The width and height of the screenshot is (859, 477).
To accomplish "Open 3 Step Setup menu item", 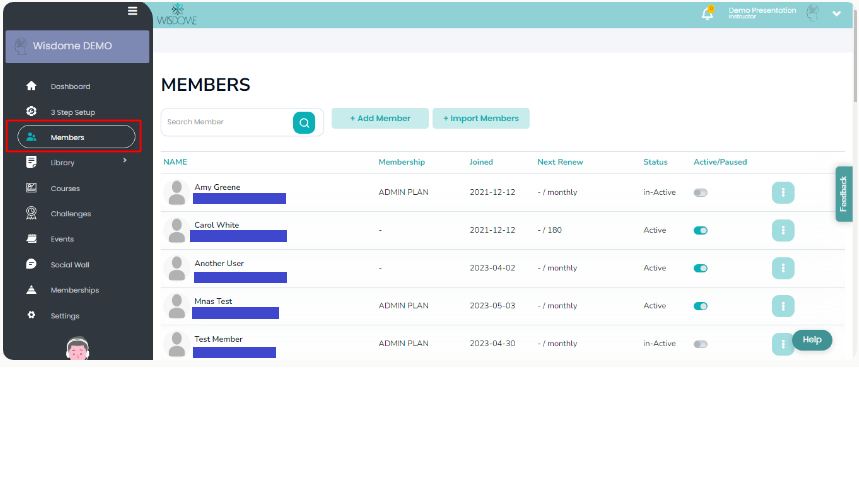I will point(73,112).
